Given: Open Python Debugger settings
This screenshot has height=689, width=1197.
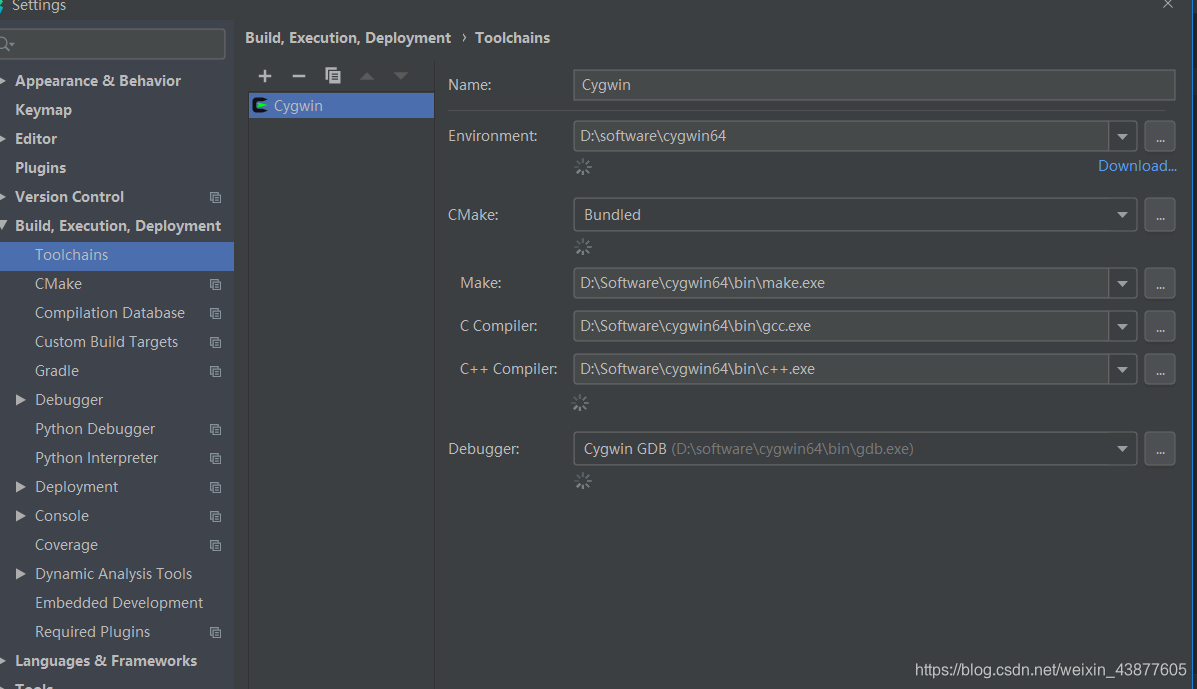Looking at the screenshot, I should (95, 429).
